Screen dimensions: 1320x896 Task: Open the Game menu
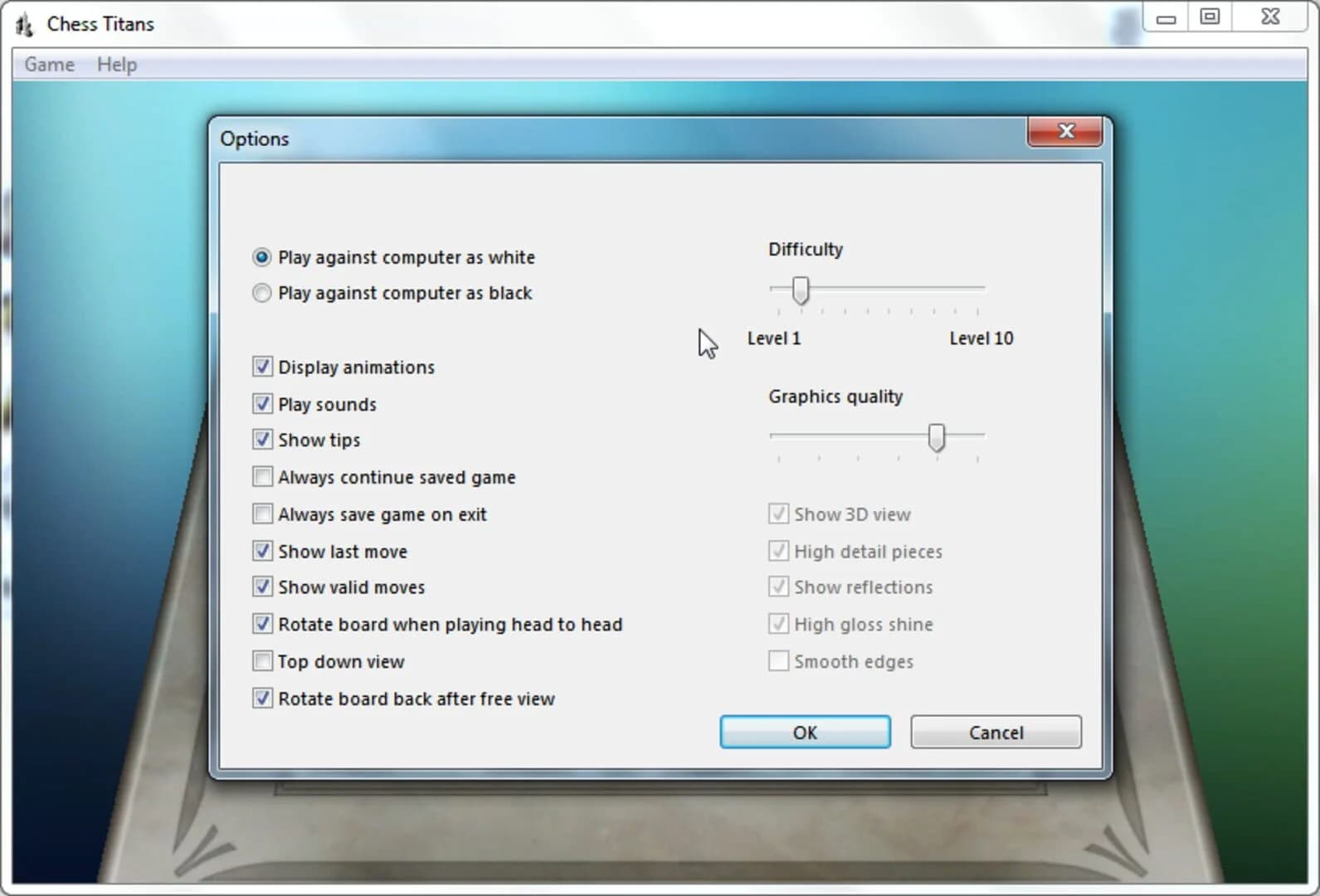[x=49, y=65]
